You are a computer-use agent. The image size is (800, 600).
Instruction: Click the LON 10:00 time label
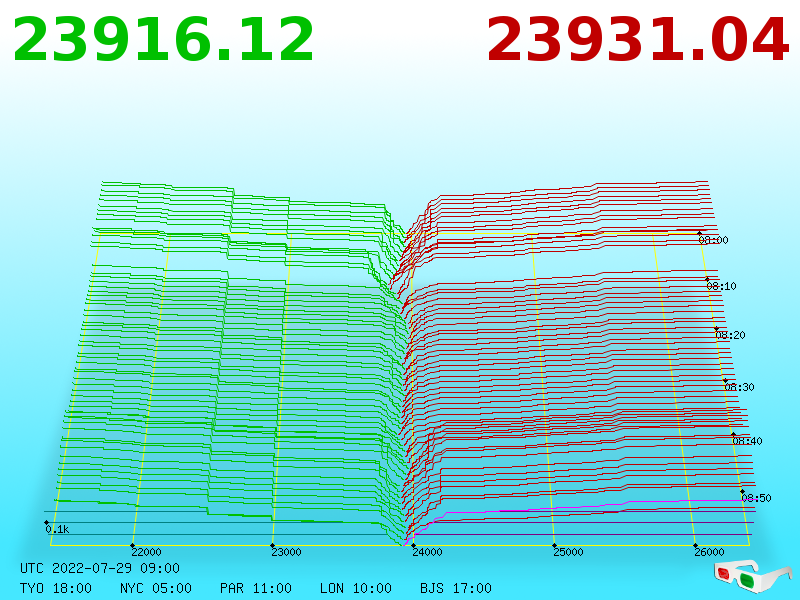pyautogui.click(x=356, y=588)
